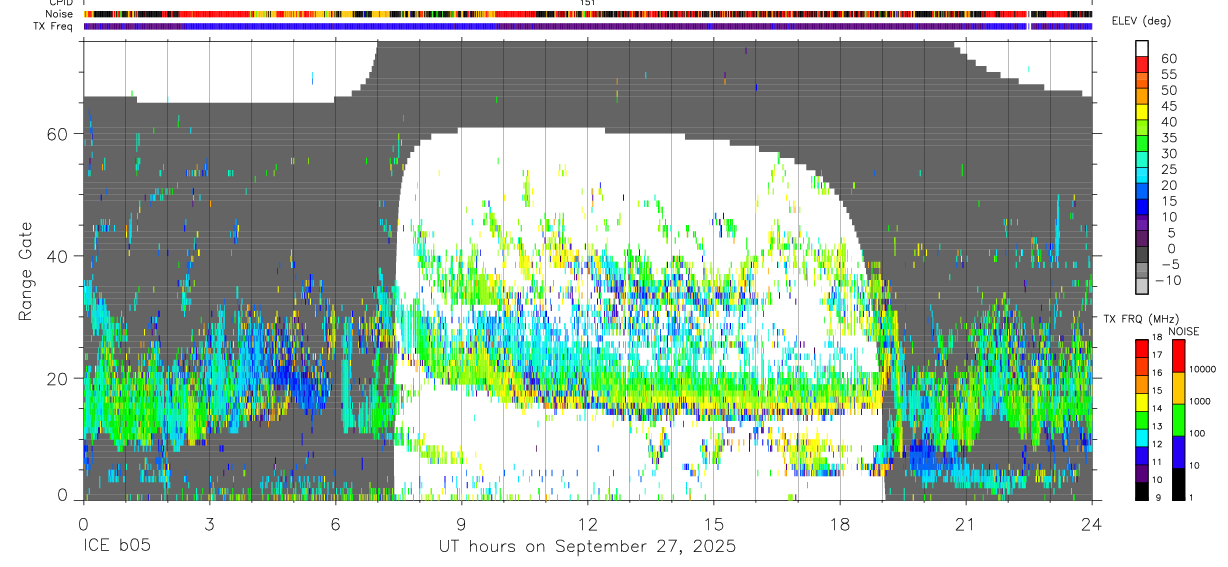Pick the red segment of TX FRQ colorbar
Viewport: 1228px width, 567px height.
1142,349
